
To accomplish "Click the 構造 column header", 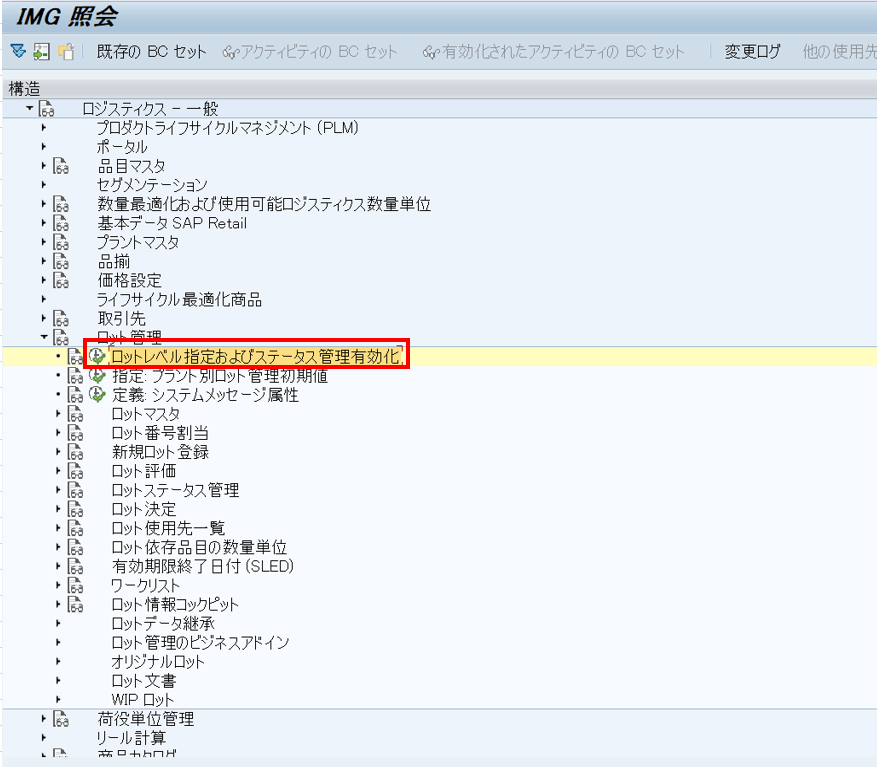I will pyautogui.click(x=24, y=88).
